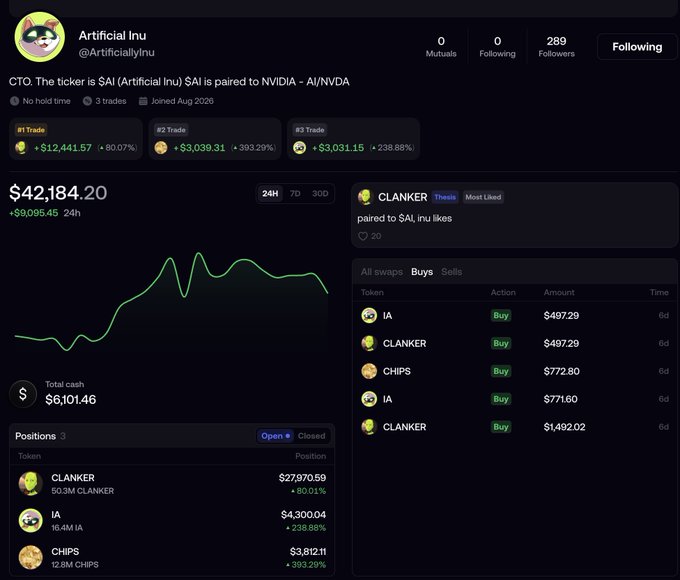Open the #2 Trade card +$3,039.31
Viewport: 680px width, 580px height.
pos(215,139)
